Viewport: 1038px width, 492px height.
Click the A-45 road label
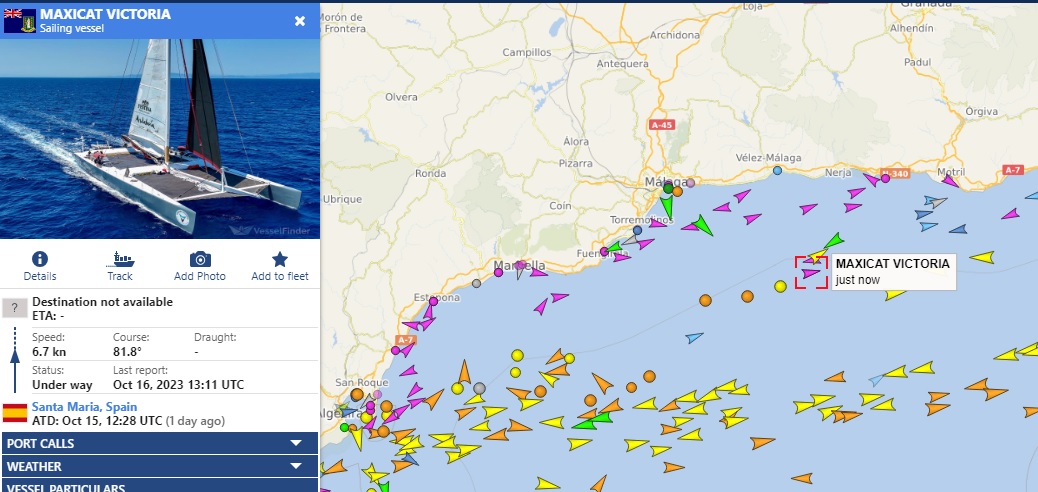coord(661,124)
